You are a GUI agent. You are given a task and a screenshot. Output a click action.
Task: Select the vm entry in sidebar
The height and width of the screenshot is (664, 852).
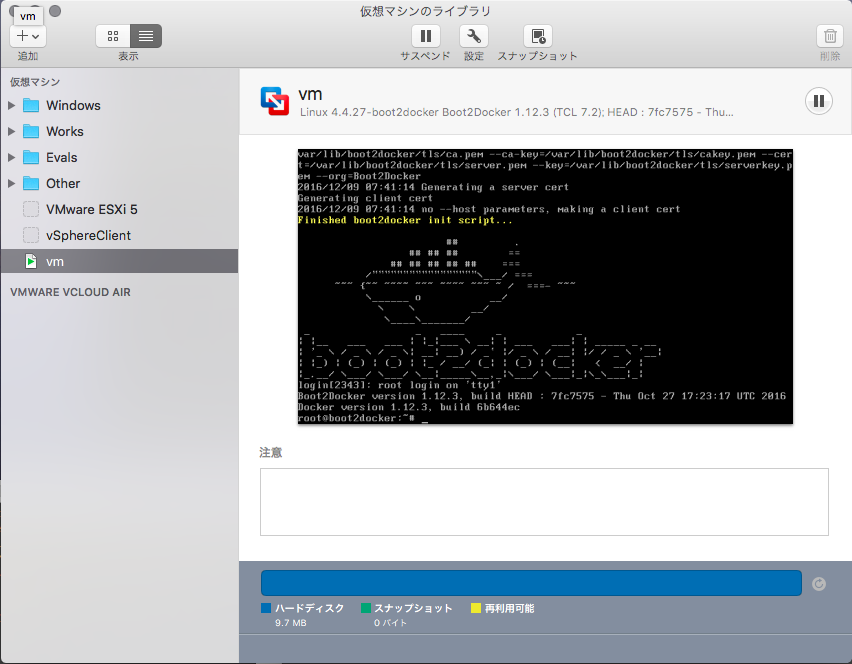(120, 261)
